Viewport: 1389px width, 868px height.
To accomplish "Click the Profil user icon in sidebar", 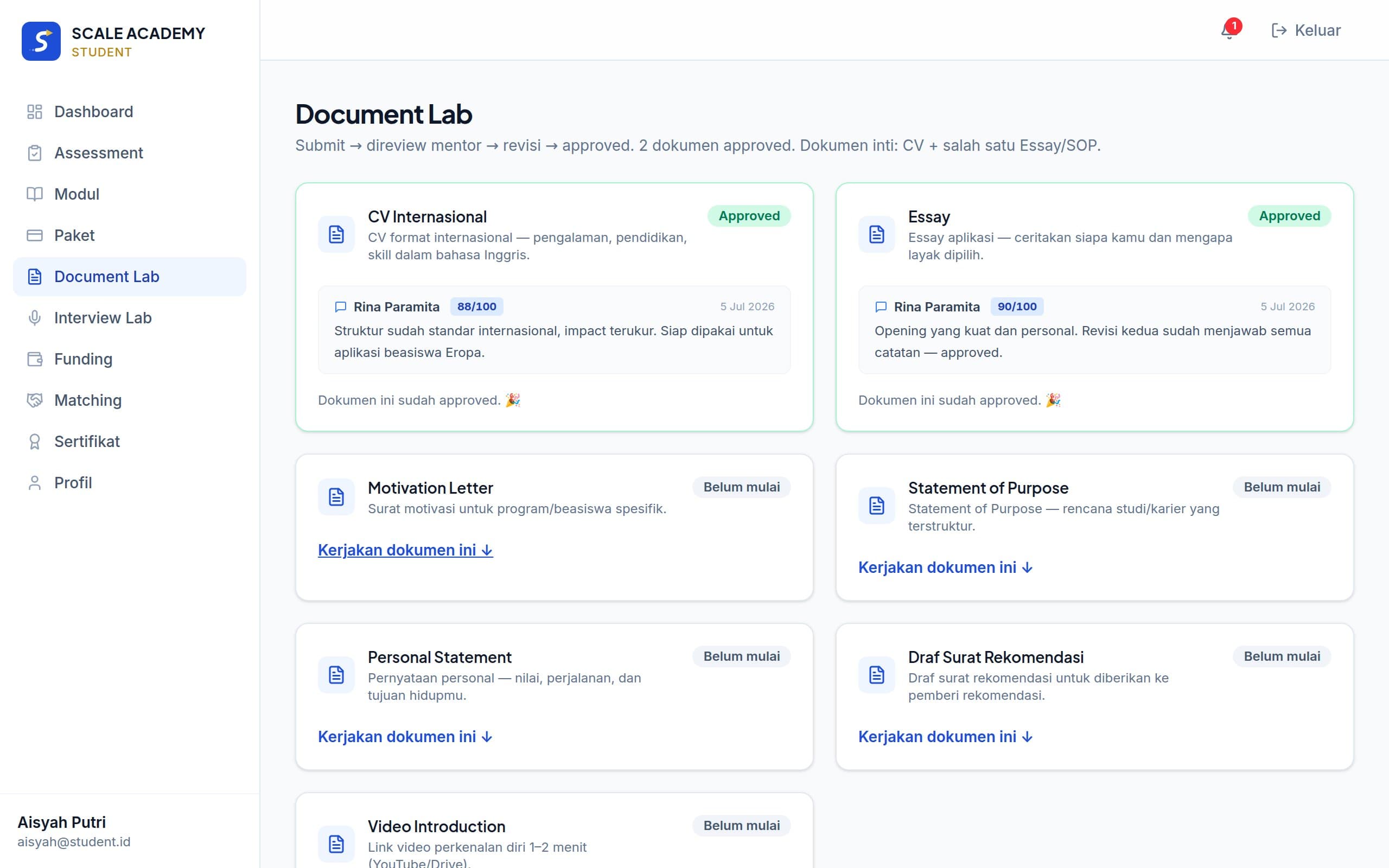I will 34,483.
